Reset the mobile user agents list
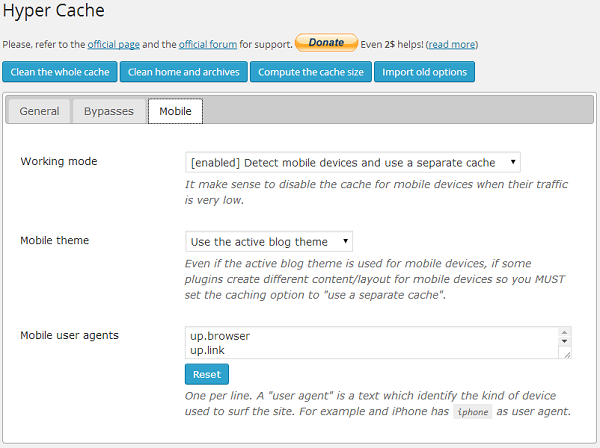The height and width of the screenshot is (448, 600). [x=207, y=374]
